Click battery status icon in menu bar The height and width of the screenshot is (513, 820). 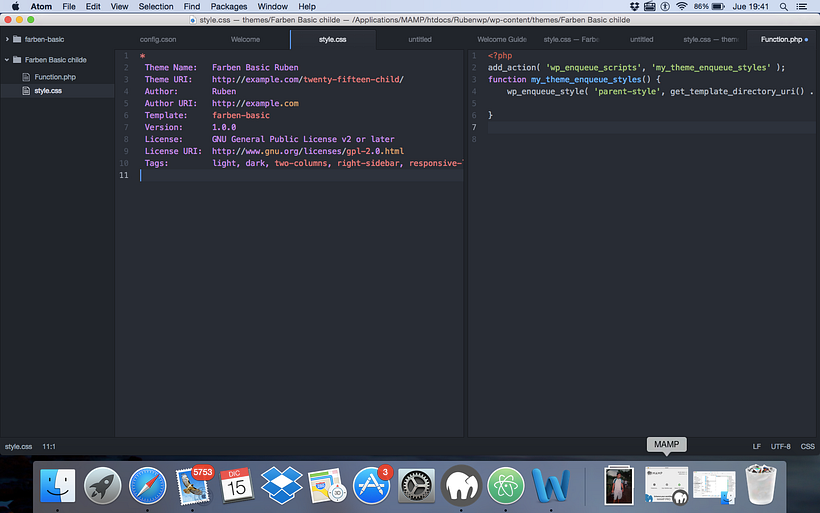[718, 6]
